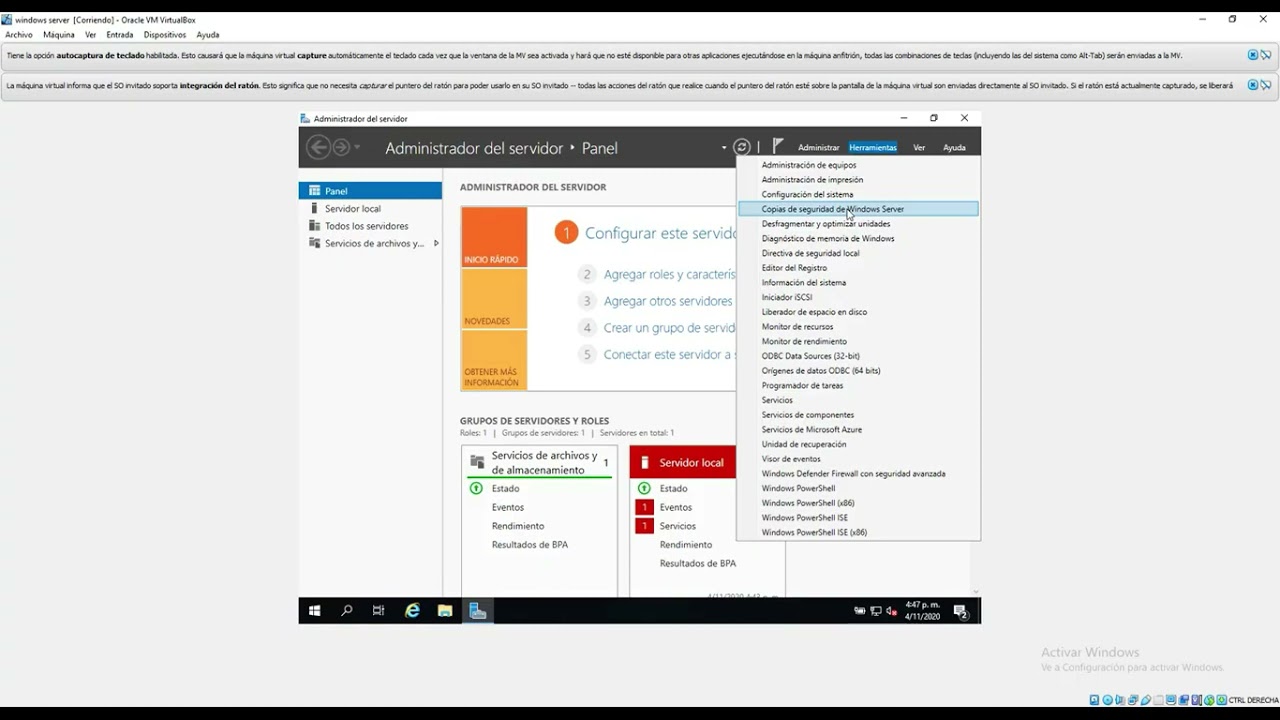This screenshot has width=1280, height=720.
Task: Choose Servicios in the tools menu
Action: [777, 400]
